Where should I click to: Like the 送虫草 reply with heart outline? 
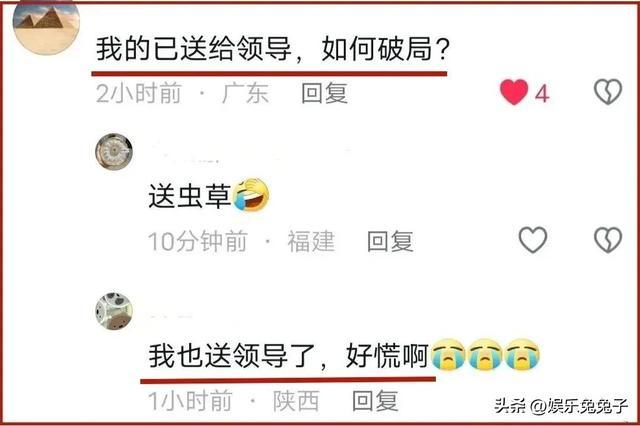(533, 240)
